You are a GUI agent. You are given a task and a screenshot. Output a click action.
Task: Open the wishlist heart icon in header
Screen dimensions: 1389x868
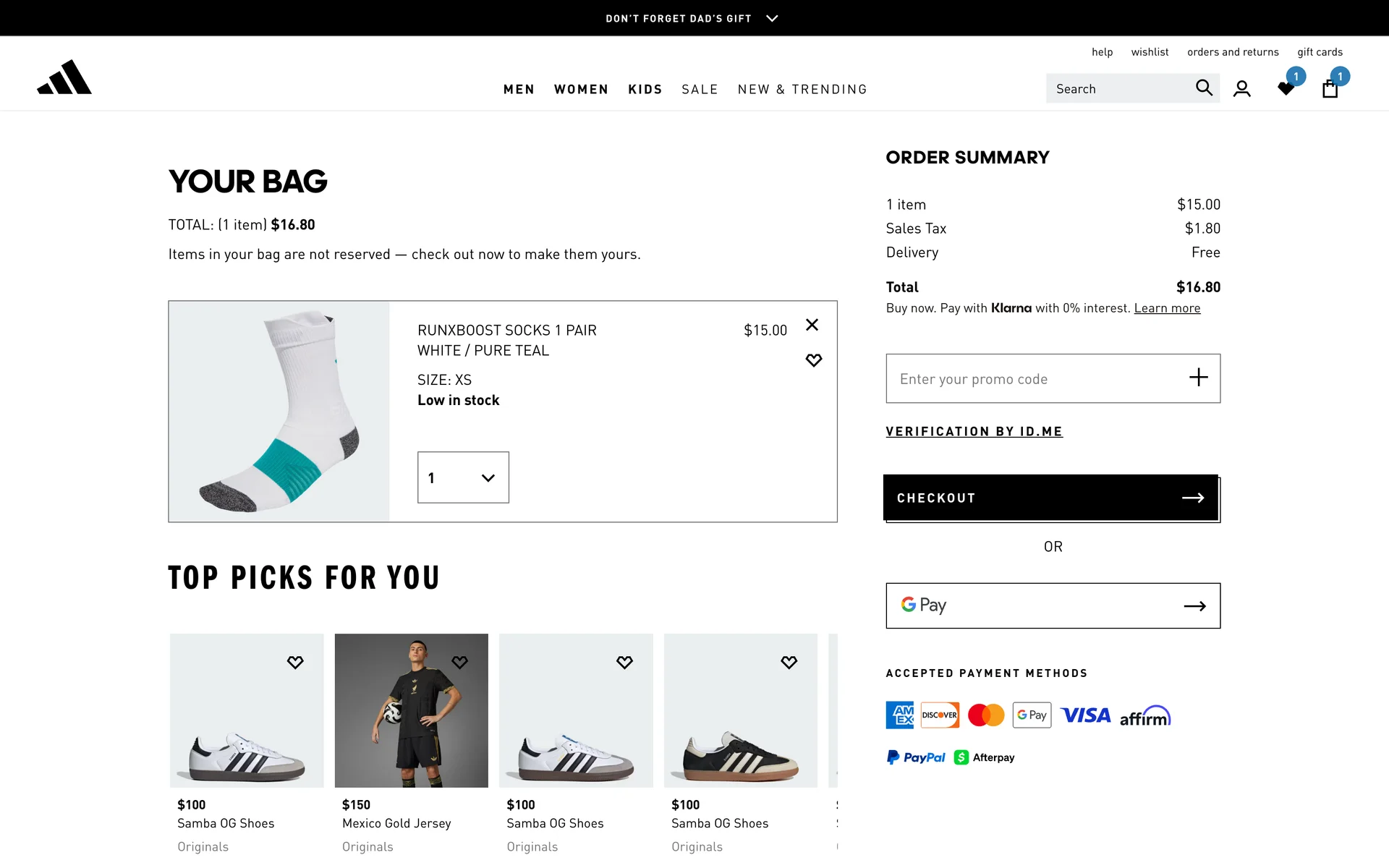[1286, 88]
